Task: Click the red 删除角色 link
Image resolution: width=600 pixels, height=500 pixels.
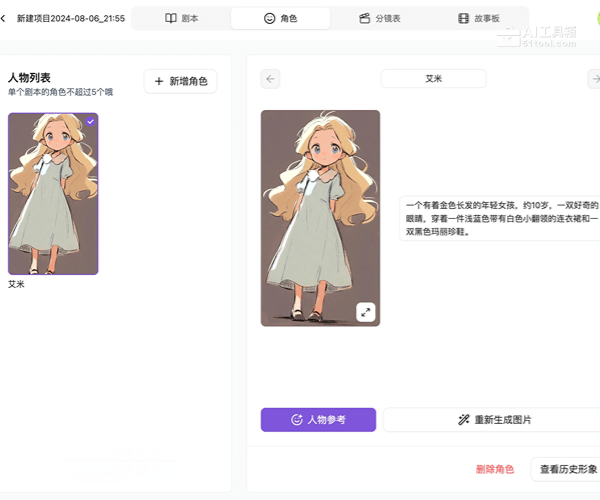Action: (x=495, y=469)
